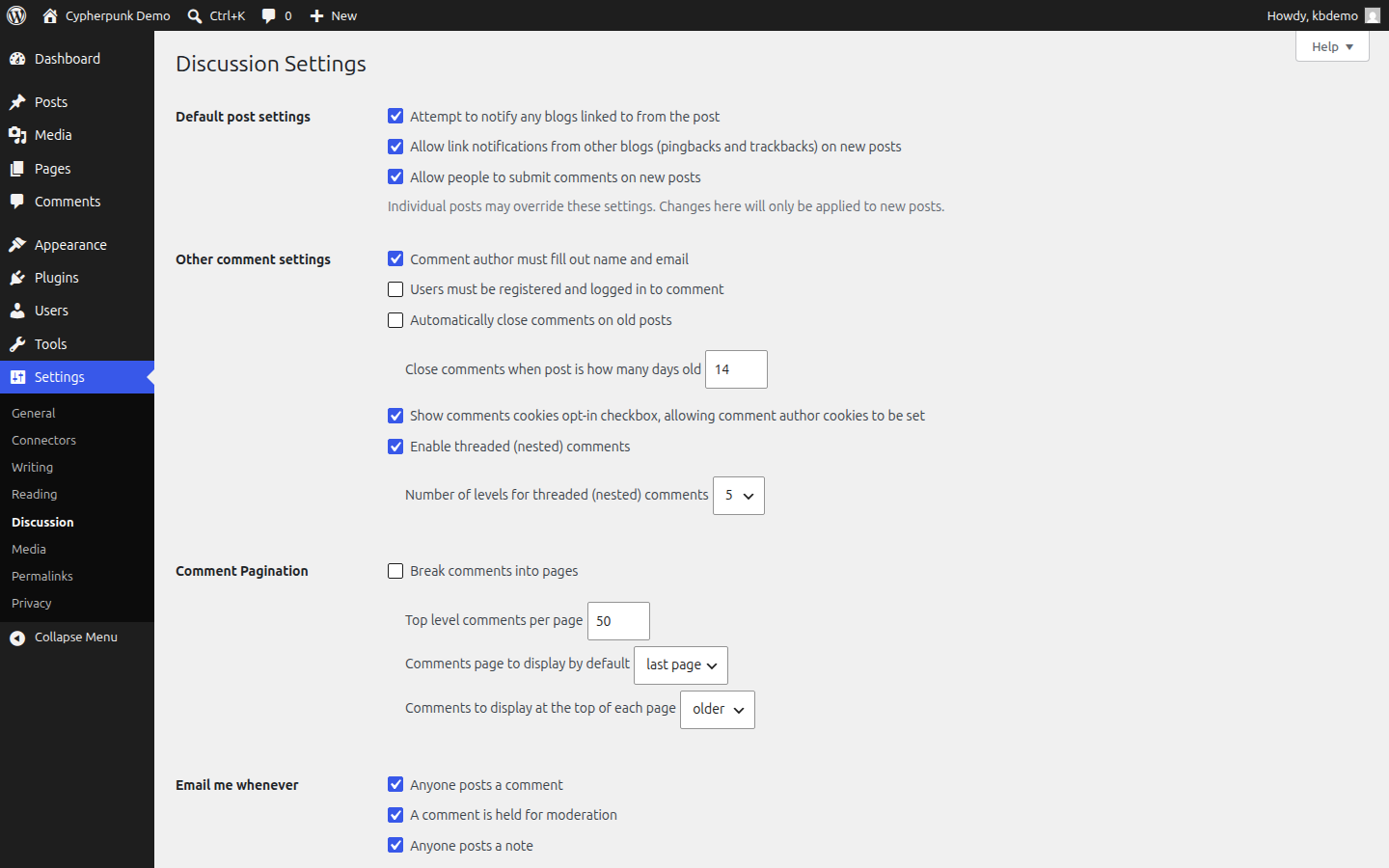Enable users must be registered to comment
The width and height of the screenshot is (1389, 868).
395,289
